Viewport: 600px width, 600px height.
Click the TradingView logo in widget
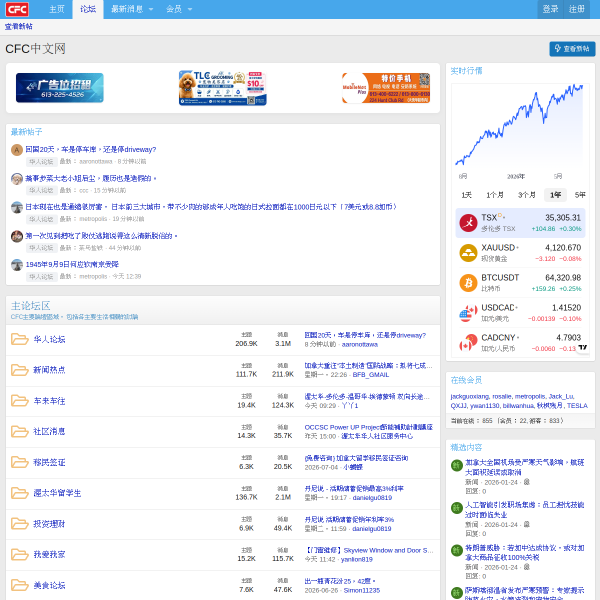(x=582, y=347)
